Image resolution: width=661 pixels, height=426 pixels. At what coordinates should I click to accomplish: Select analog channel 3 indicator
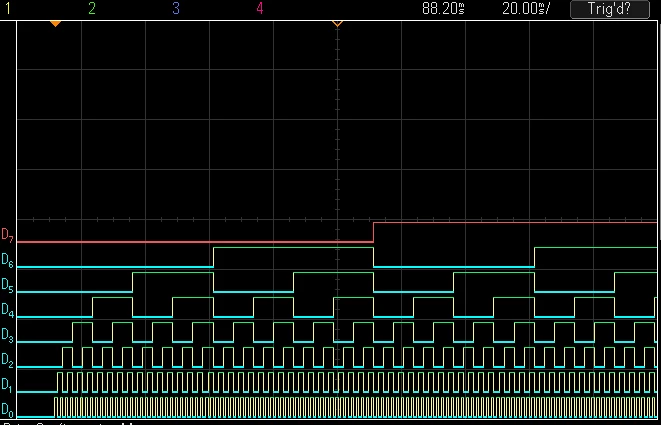(176, 8)
